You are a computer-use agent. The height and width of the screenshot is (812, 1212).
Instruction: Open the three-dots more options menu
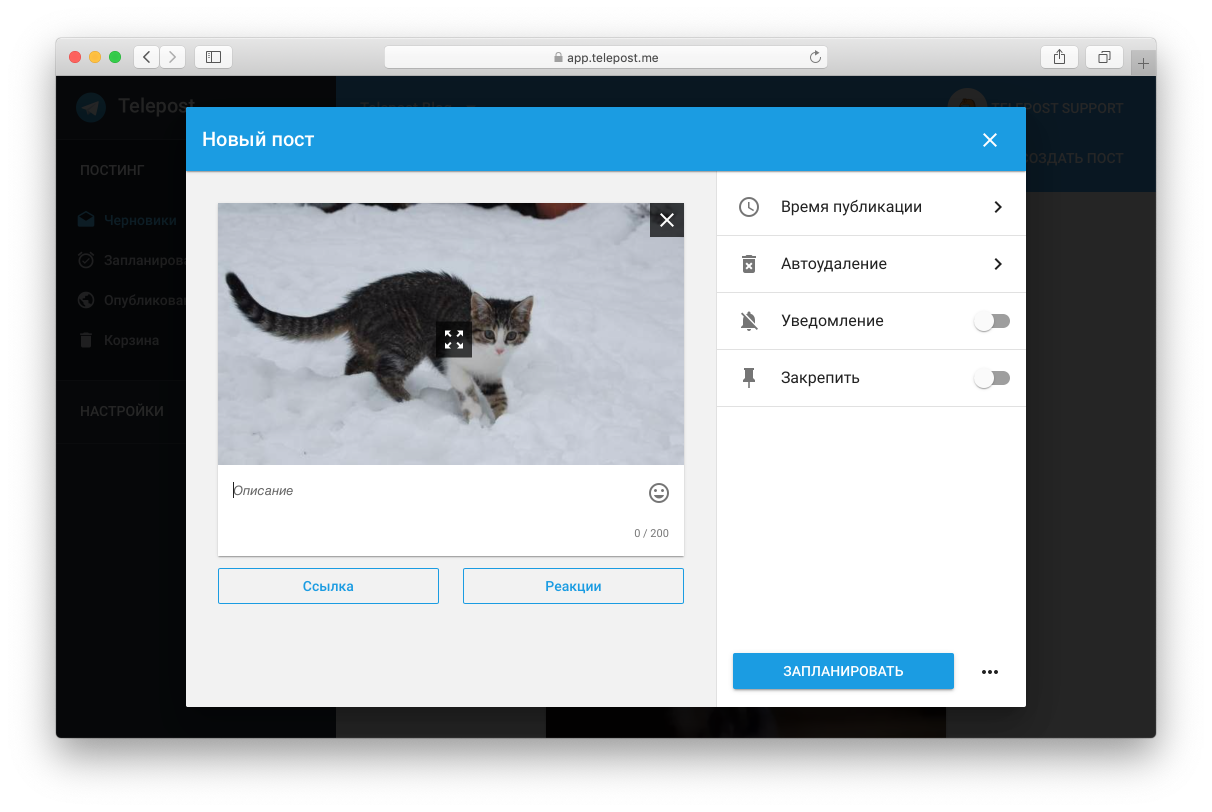click(990, 672)
